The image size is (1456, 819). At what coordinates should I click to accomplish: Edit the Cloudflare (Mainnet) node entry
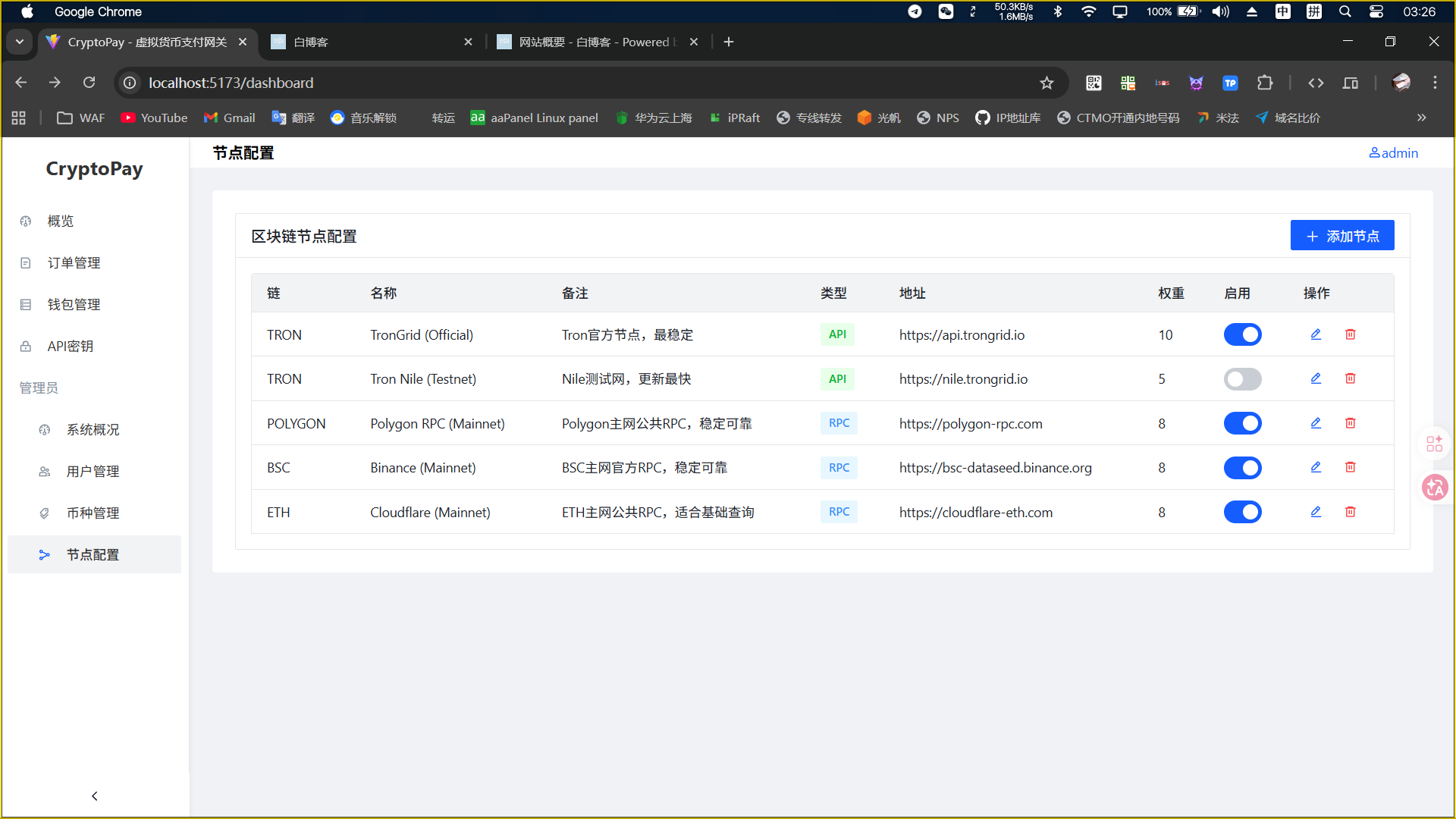click(1316, 512)
